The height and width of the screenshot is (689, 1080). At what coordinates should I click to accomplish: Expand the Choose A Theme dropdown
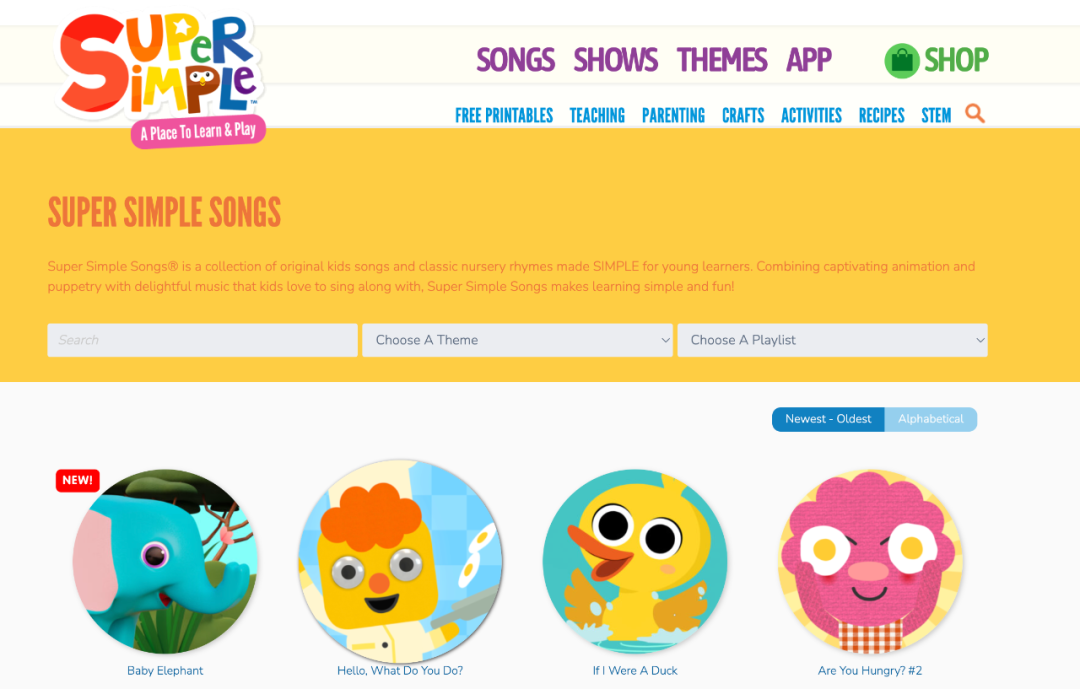[x=517, y=340]
